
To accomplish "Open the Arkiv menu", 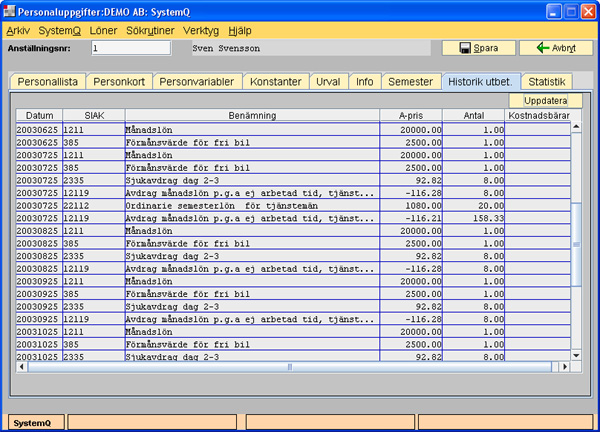I will click(x=18, y=31).
